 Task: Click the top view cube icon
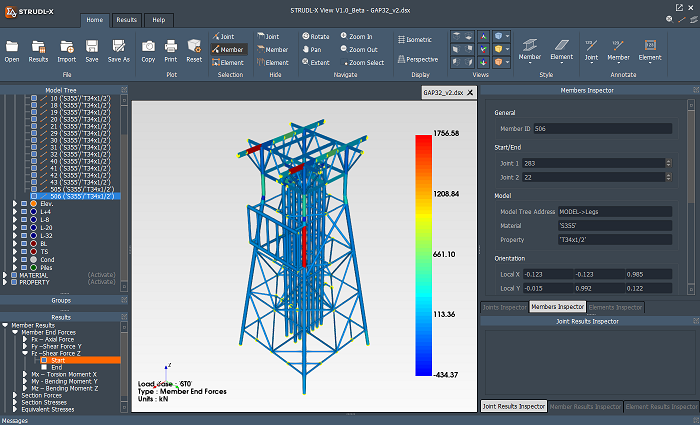(456, 36)
